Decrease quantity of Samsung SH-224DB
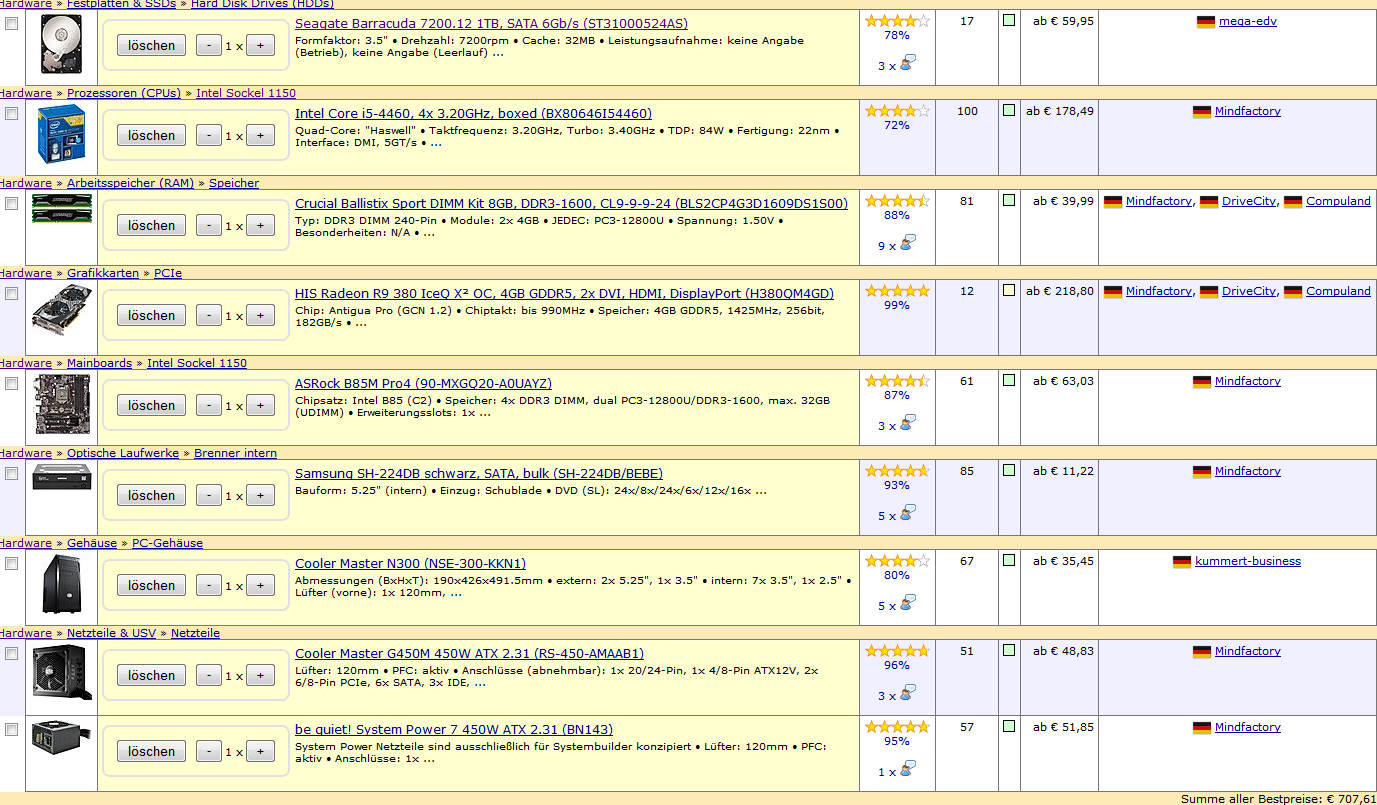1377x805 pixels. click(x=208, y=495)
